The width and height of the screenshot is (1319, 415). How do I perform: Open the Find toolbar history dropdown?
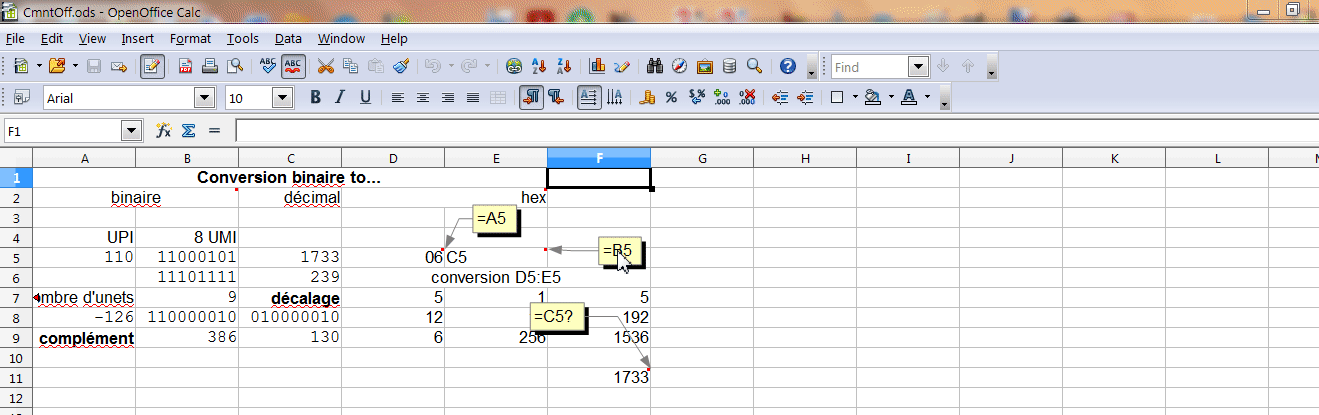click(x=919, y=67)
